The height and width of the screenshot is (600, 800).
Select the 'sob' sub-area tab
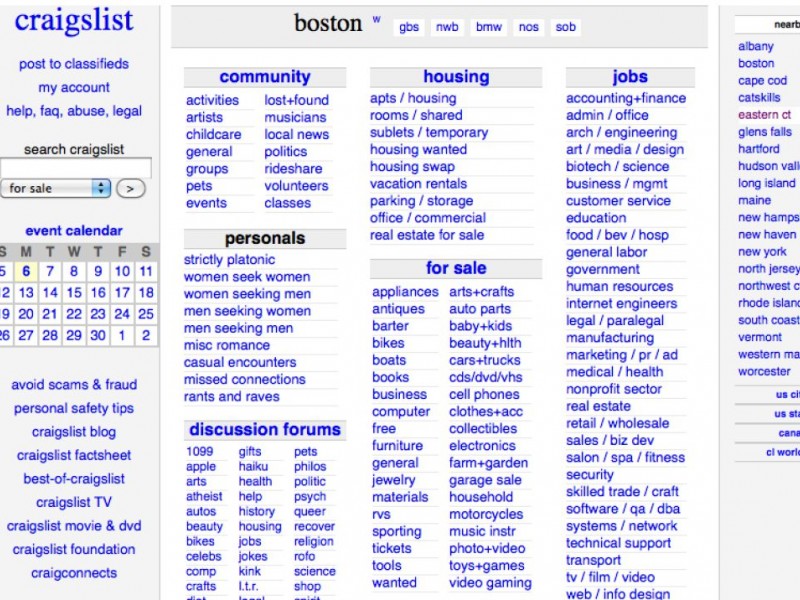click(565, 27)
